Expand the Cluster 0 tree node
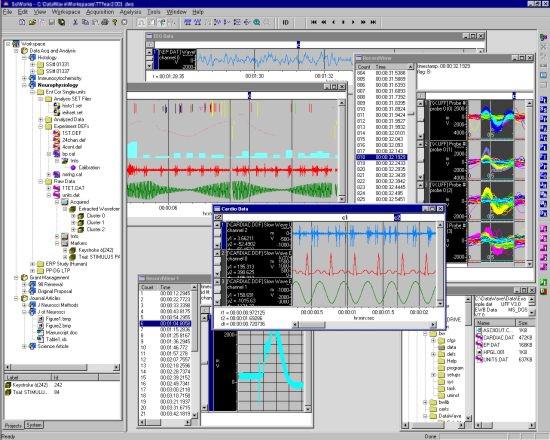This screenshot has height=440, width=550. point(74,216)
